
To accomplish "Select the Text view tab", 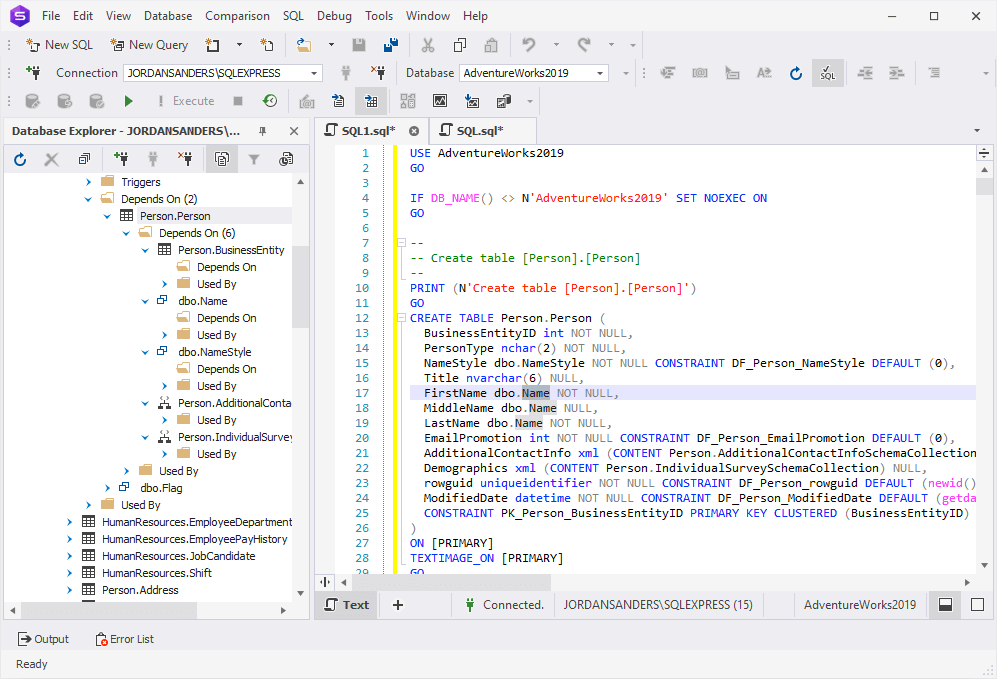I will point(347,605).
